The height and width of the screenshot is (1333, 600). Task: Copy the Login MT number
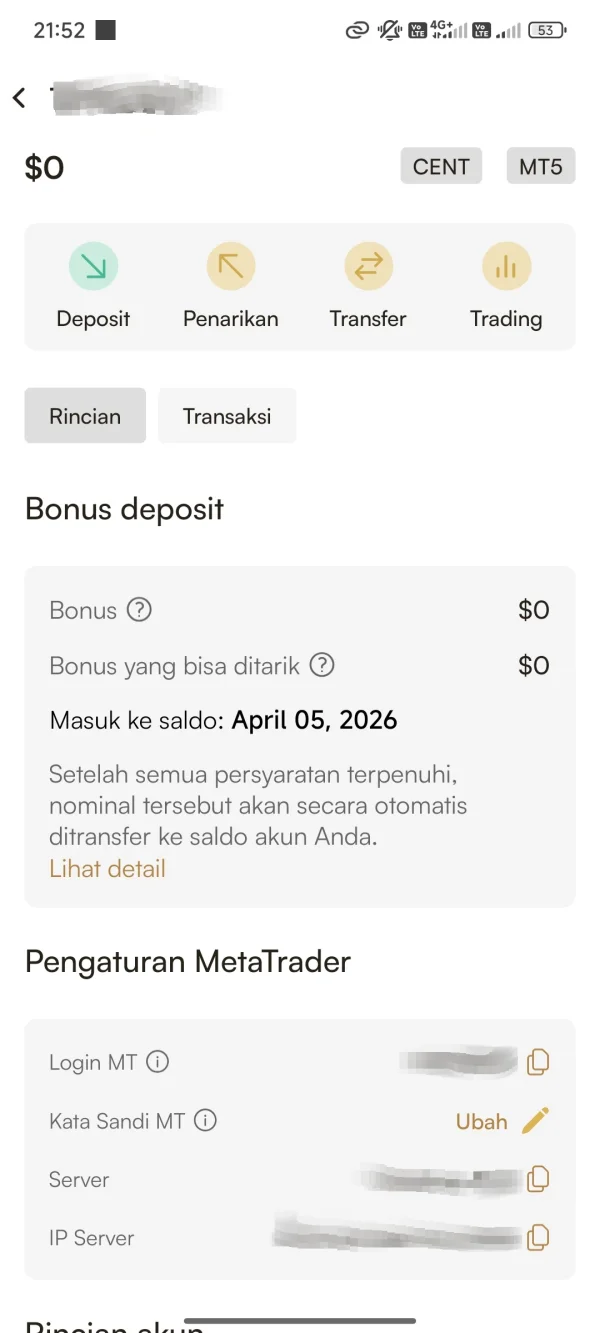[538, 1062]
